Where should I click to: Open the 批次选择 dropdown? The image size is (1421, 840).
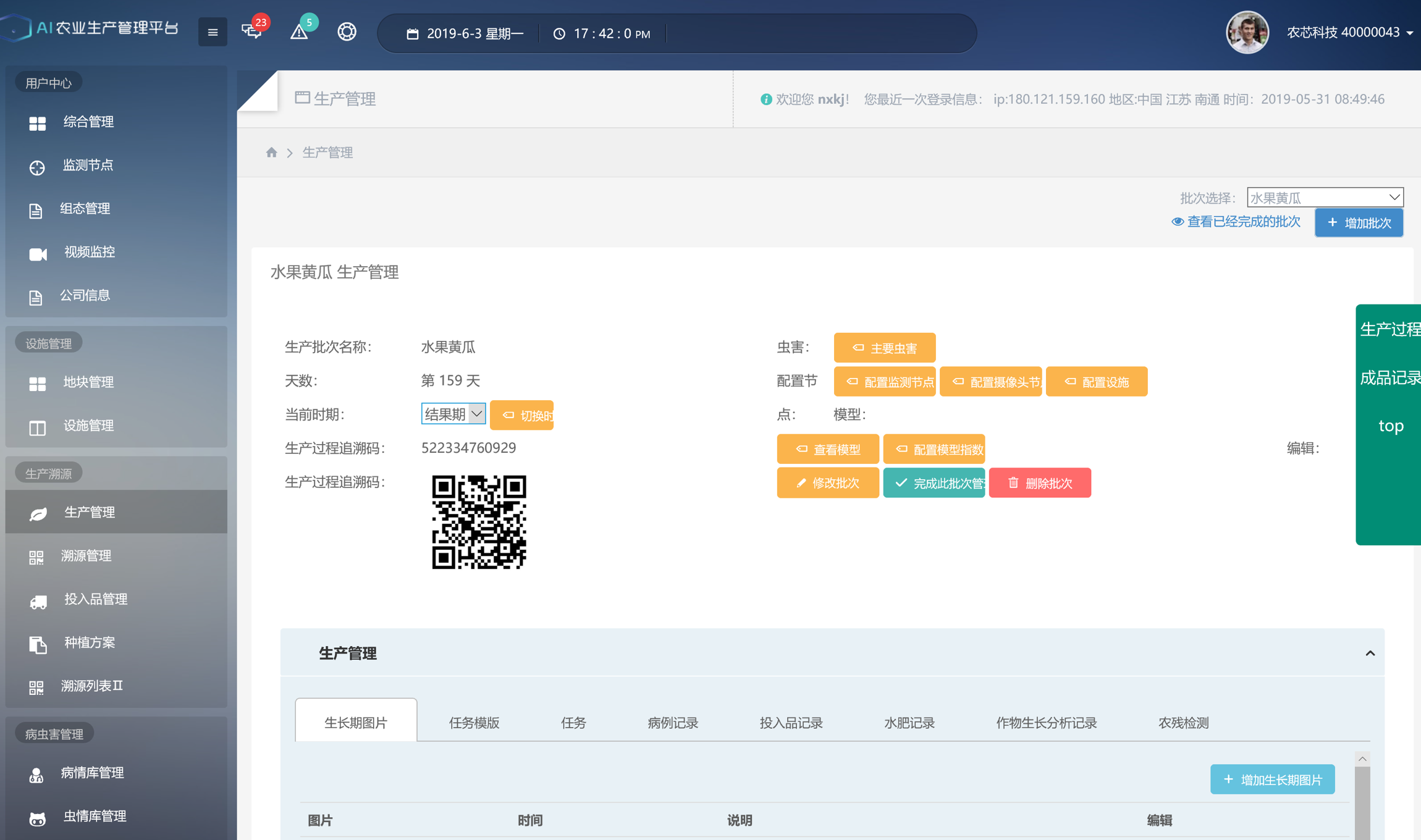coord(1325,198)
